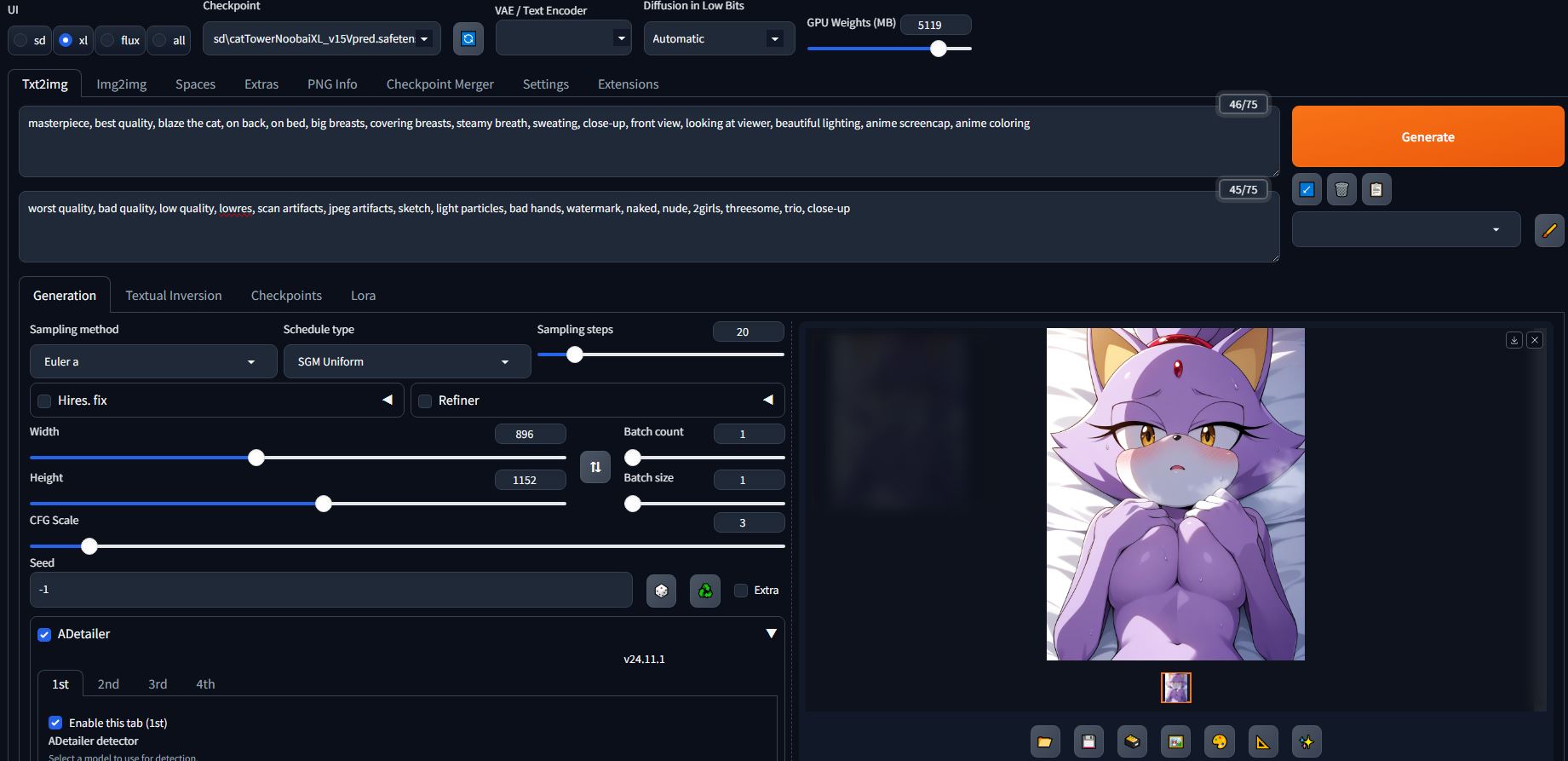Enable the Refiner checkbox
Viewport: 1568px width, 761px height.
[425, 401]
